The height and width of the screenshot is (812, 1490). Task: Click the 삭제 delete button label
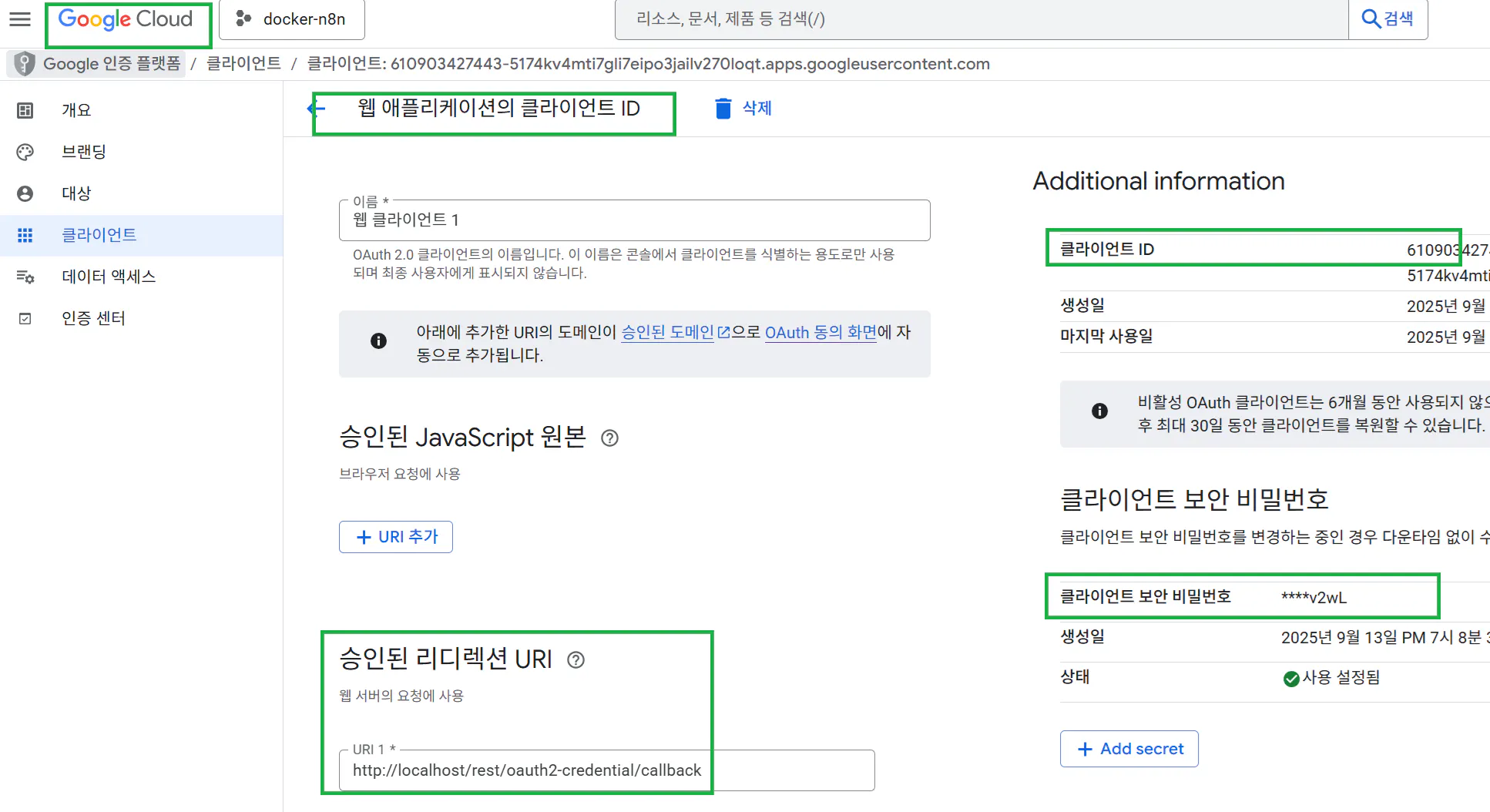click(757, 109)
